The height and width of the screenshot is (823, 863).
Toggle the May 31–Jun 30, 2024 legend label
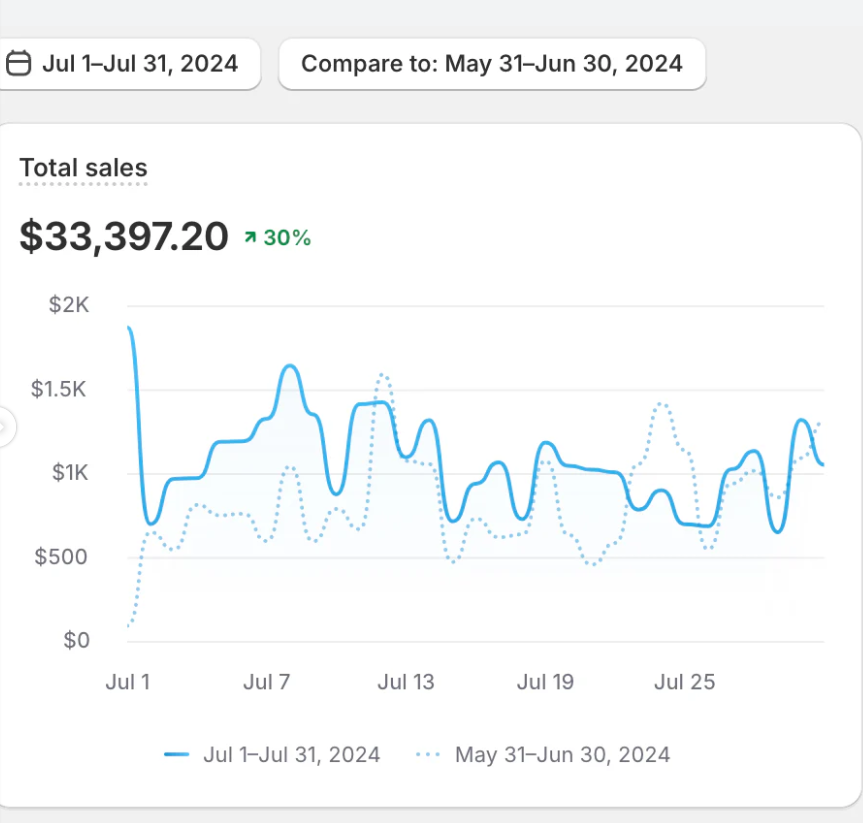coord(562,754)
